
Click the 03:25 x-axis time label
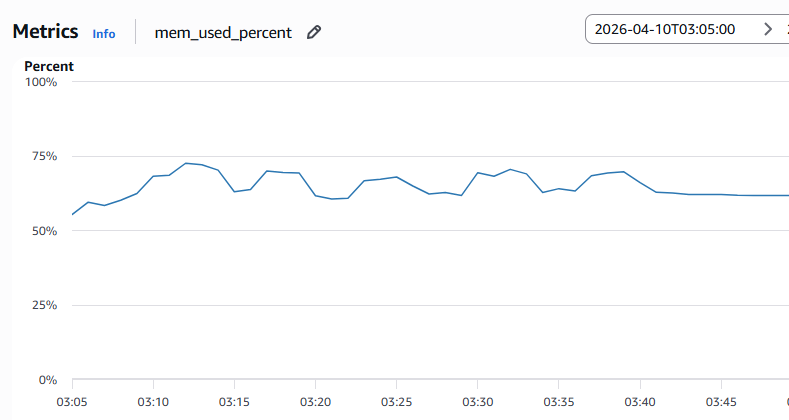397,402
